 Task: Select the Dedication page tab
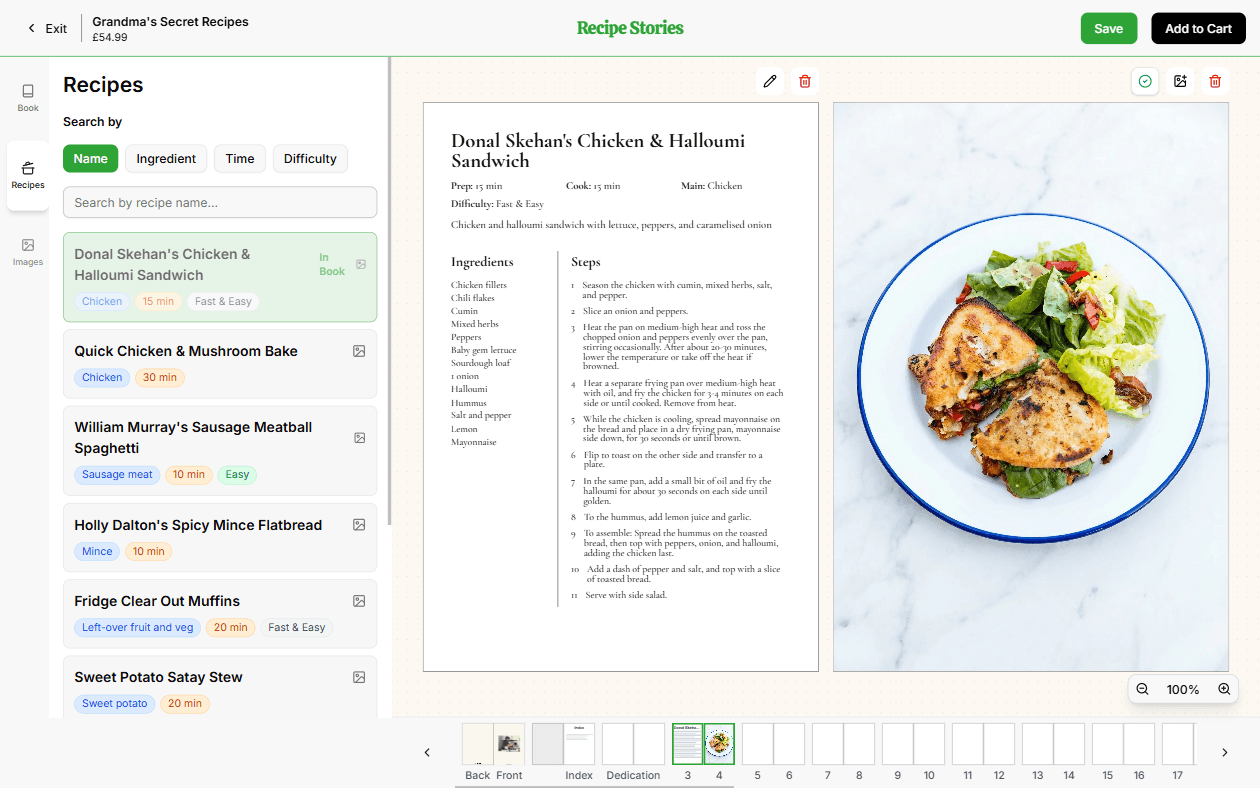click(633, 743)
